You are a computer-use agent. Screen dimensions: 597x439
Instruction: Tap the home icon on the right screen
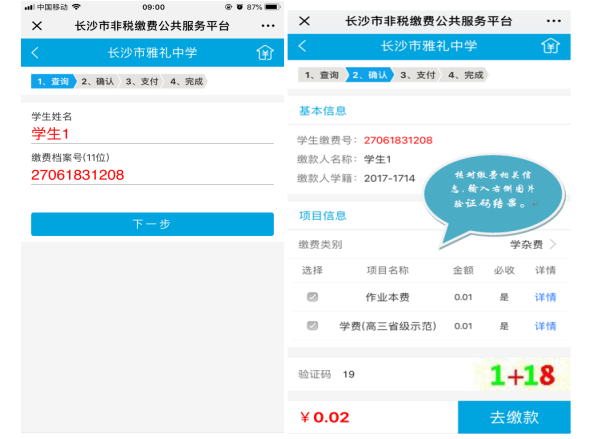click(x=550, y=46)
